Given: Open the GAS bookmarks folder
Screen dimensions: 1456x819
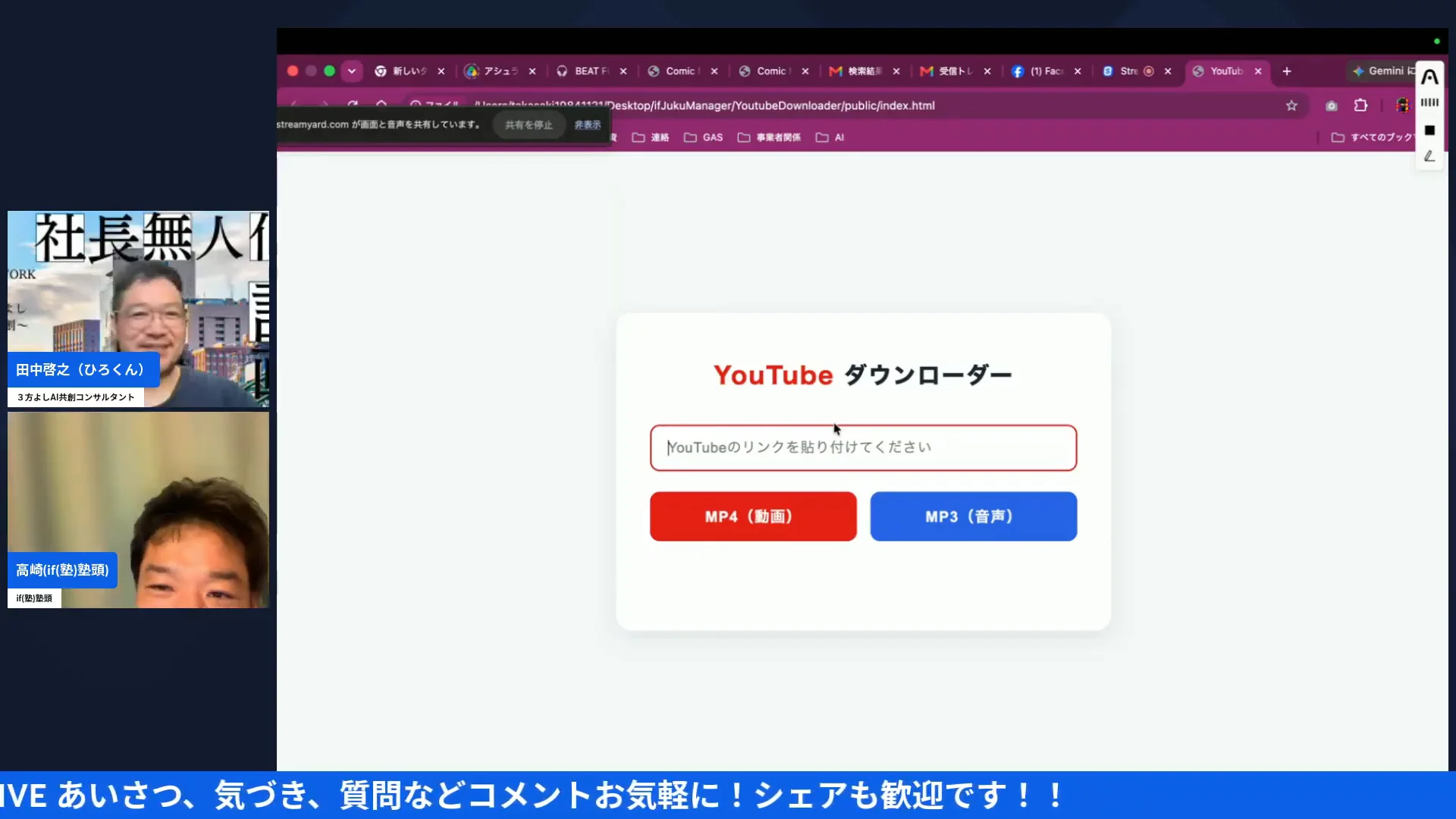Looking at the screenshot, I should (x=704, y=137).
